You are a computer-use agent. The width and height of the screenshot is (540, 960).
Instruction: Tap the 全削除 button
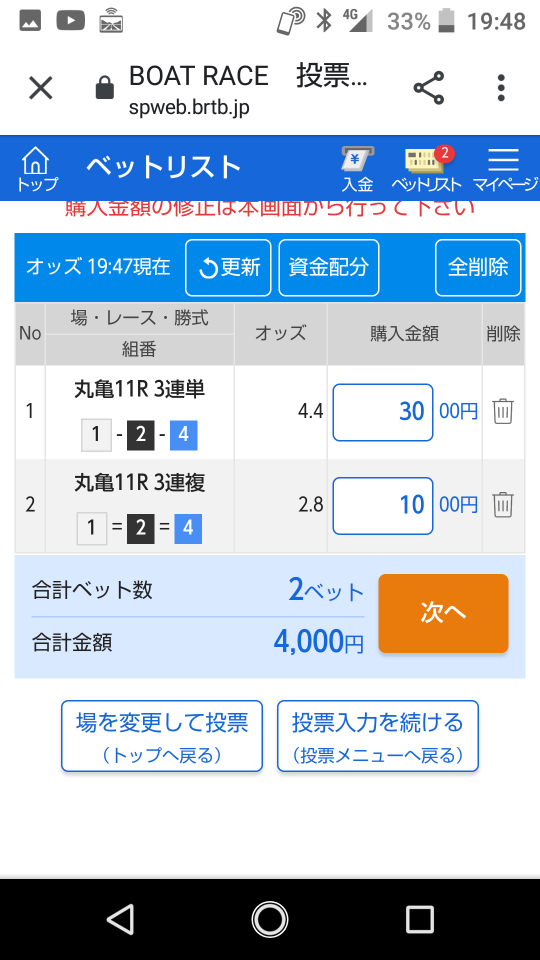coord(478,268)
